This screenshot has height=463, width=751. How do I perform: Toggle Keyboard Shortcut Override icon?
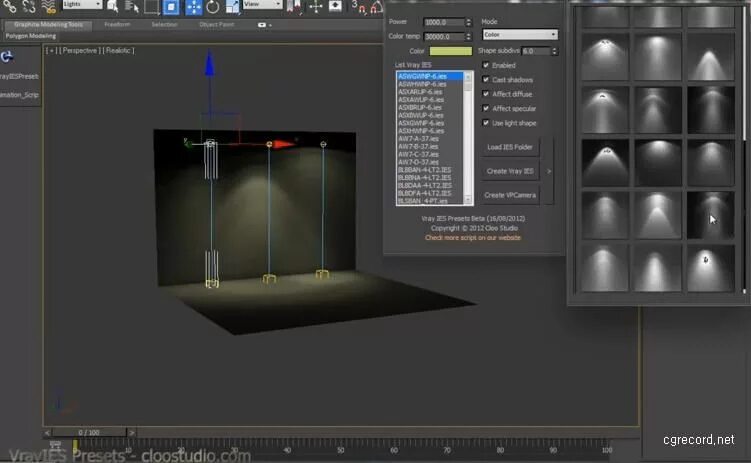(335, 6)
